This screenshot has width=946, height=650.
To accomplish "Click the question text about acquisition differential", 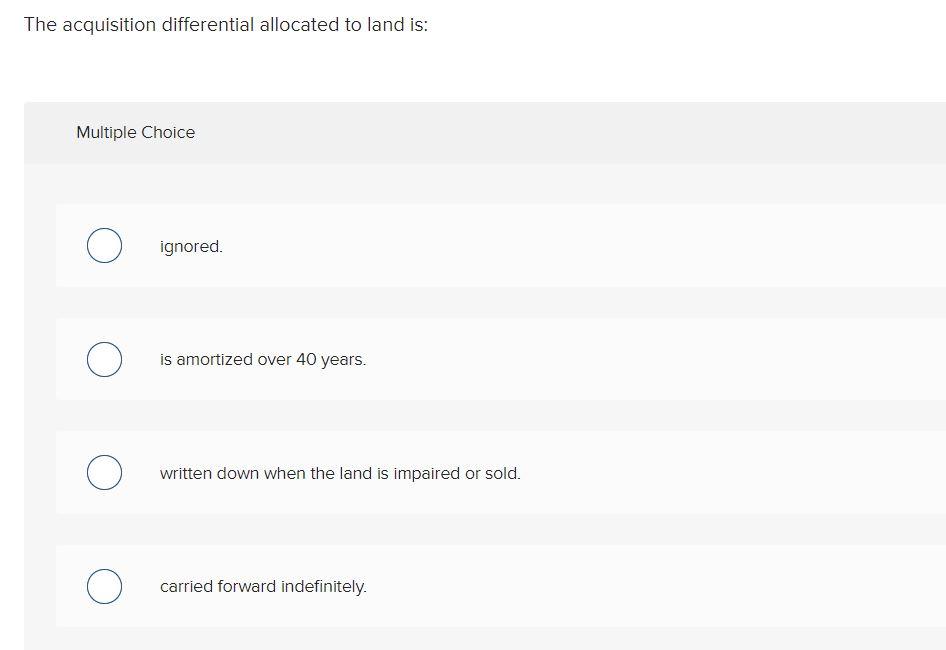I will [226, 24].
